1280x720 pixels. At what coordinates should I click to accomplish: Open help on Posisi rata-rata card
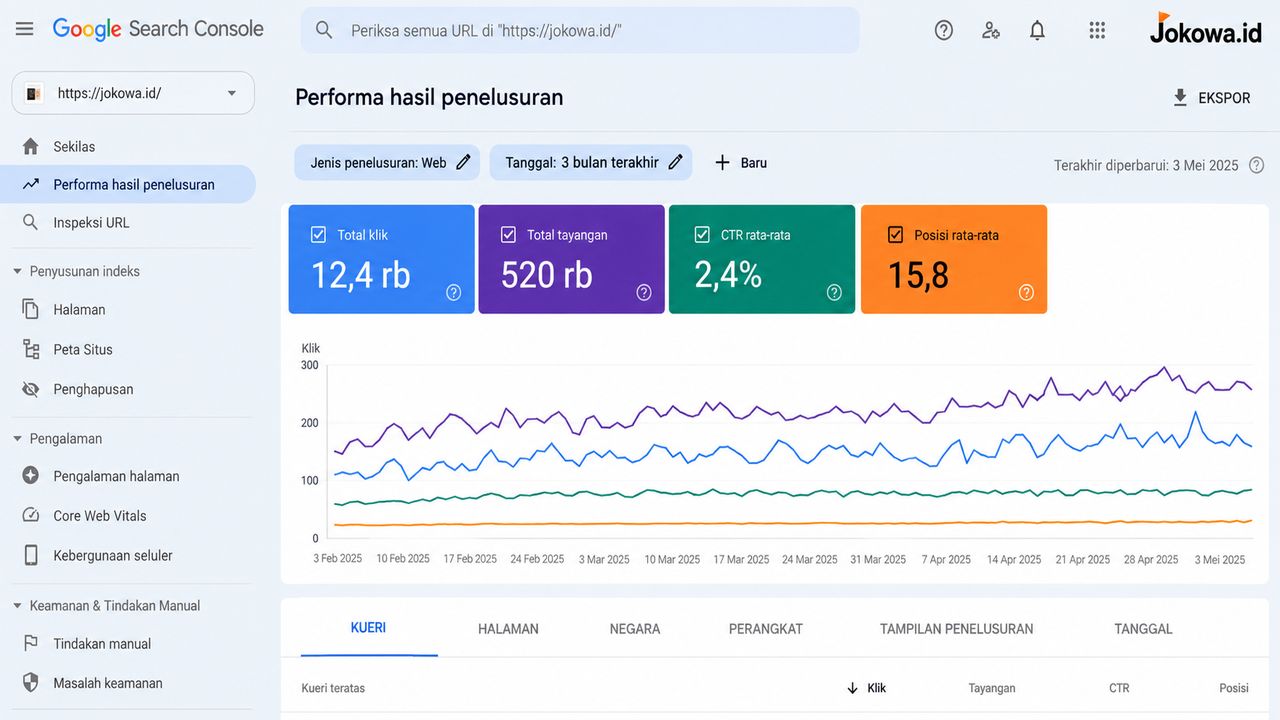coord(1026,292)
